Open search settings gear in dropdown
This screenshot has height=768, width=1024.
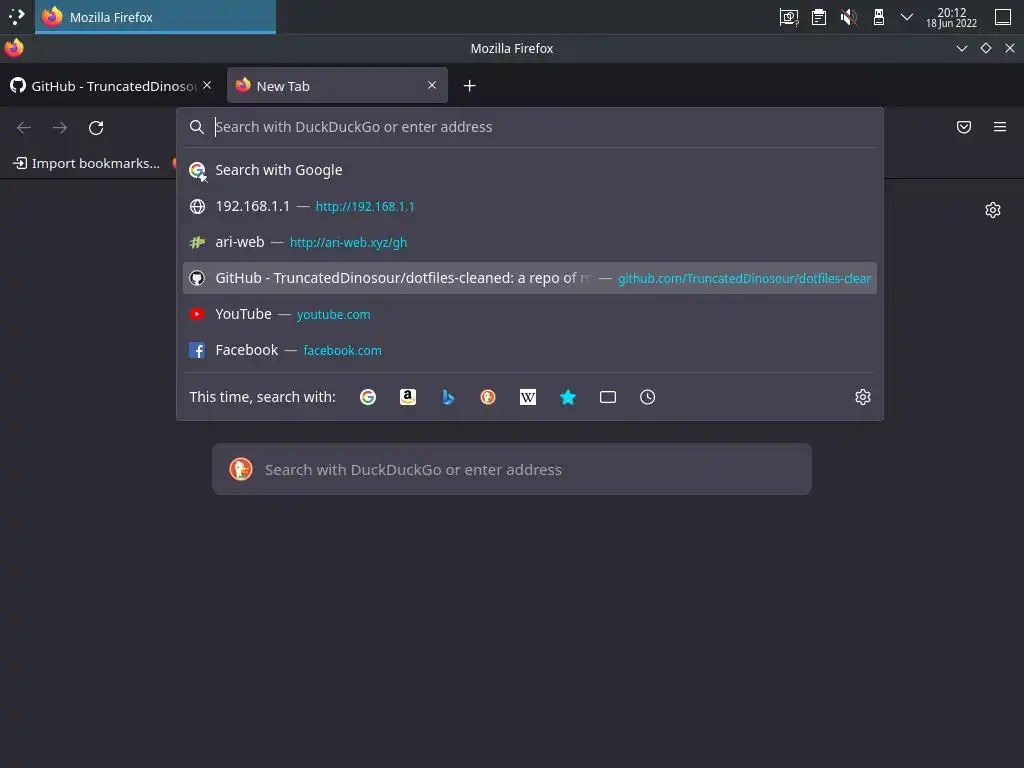863,397
